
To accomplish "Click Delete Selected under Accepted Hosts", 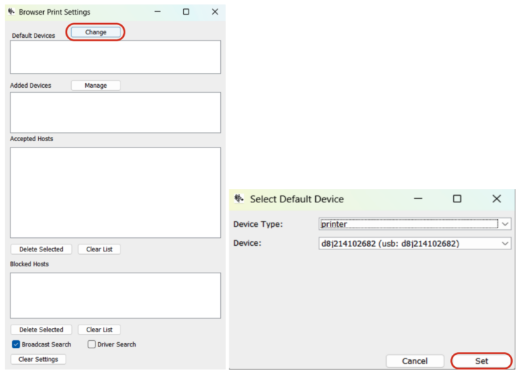I will [x=41, y=249].
